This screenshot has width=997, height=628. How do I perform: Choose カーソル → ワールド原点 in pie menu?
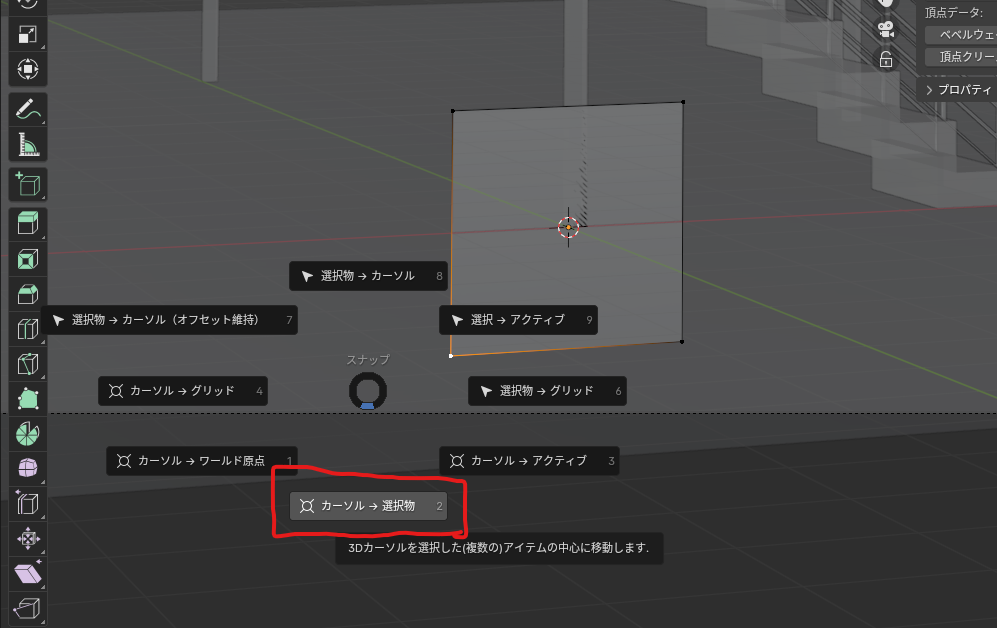coord(201,461)
